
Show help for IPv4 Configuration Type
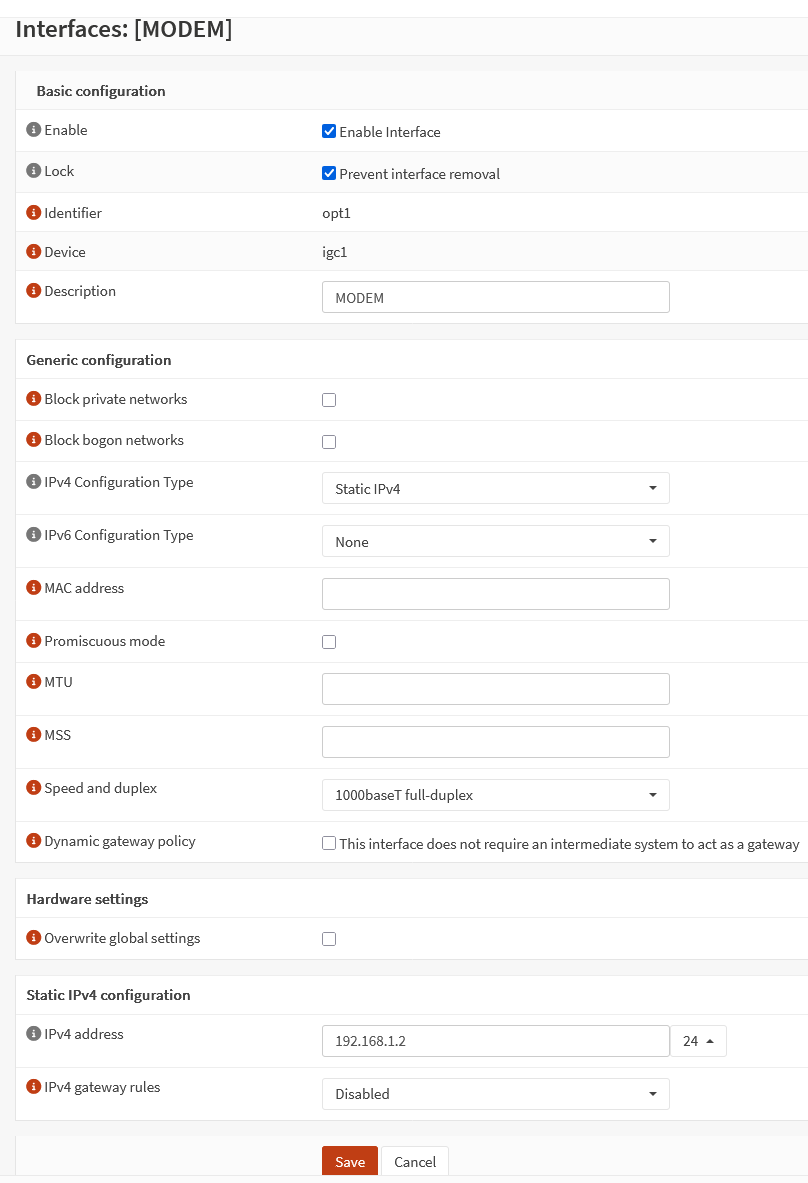click(33, 482)
